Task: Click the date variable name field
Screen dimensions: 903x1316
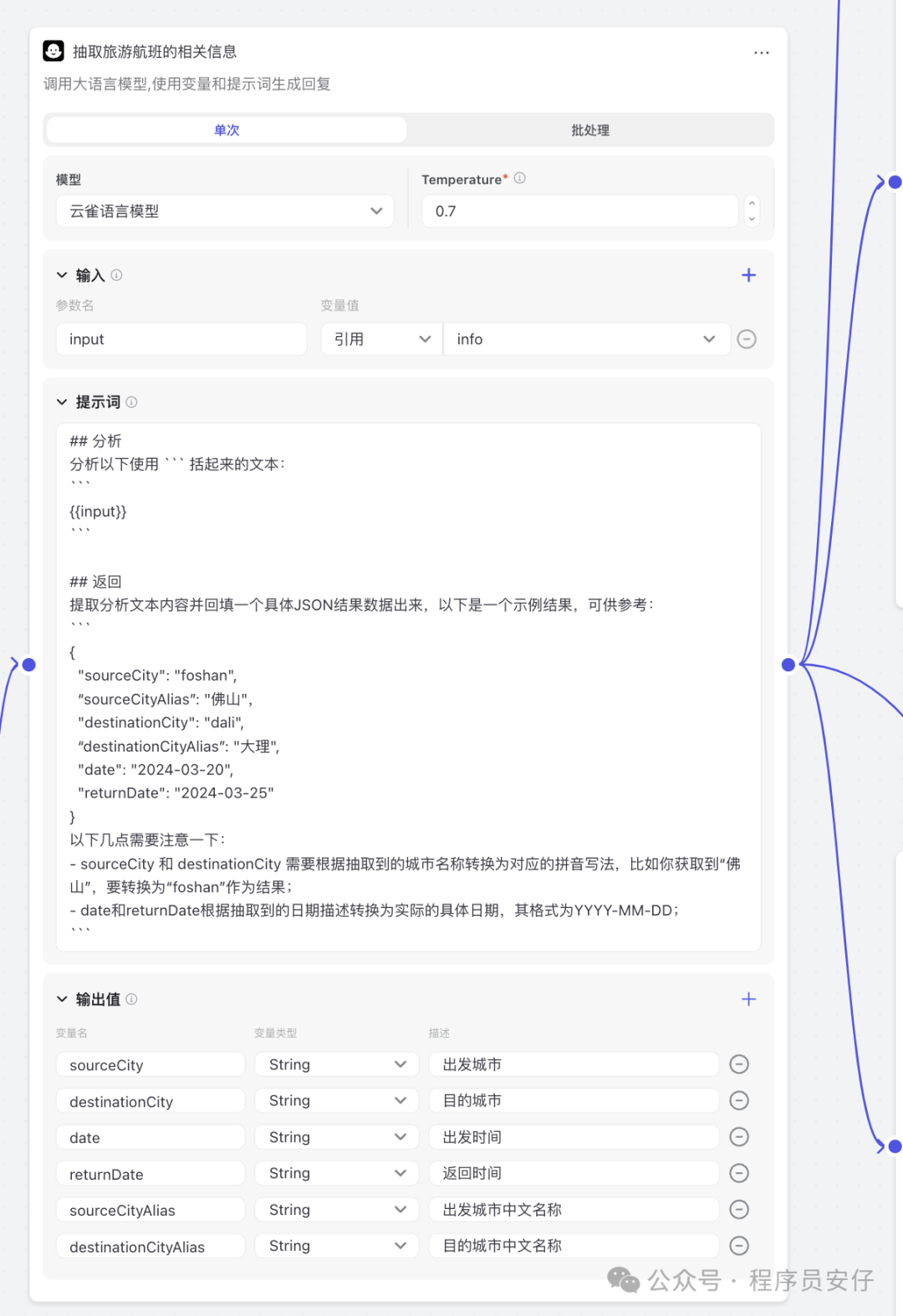Action: (x=150, y=1137)
